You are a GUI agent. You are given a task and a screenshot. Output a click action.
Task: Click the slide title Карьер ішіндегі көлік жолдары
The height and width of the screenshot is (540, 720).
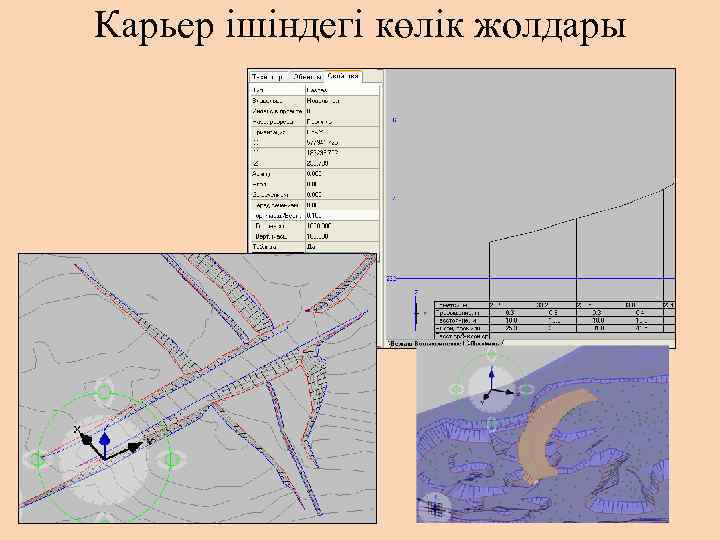point(360,26)
